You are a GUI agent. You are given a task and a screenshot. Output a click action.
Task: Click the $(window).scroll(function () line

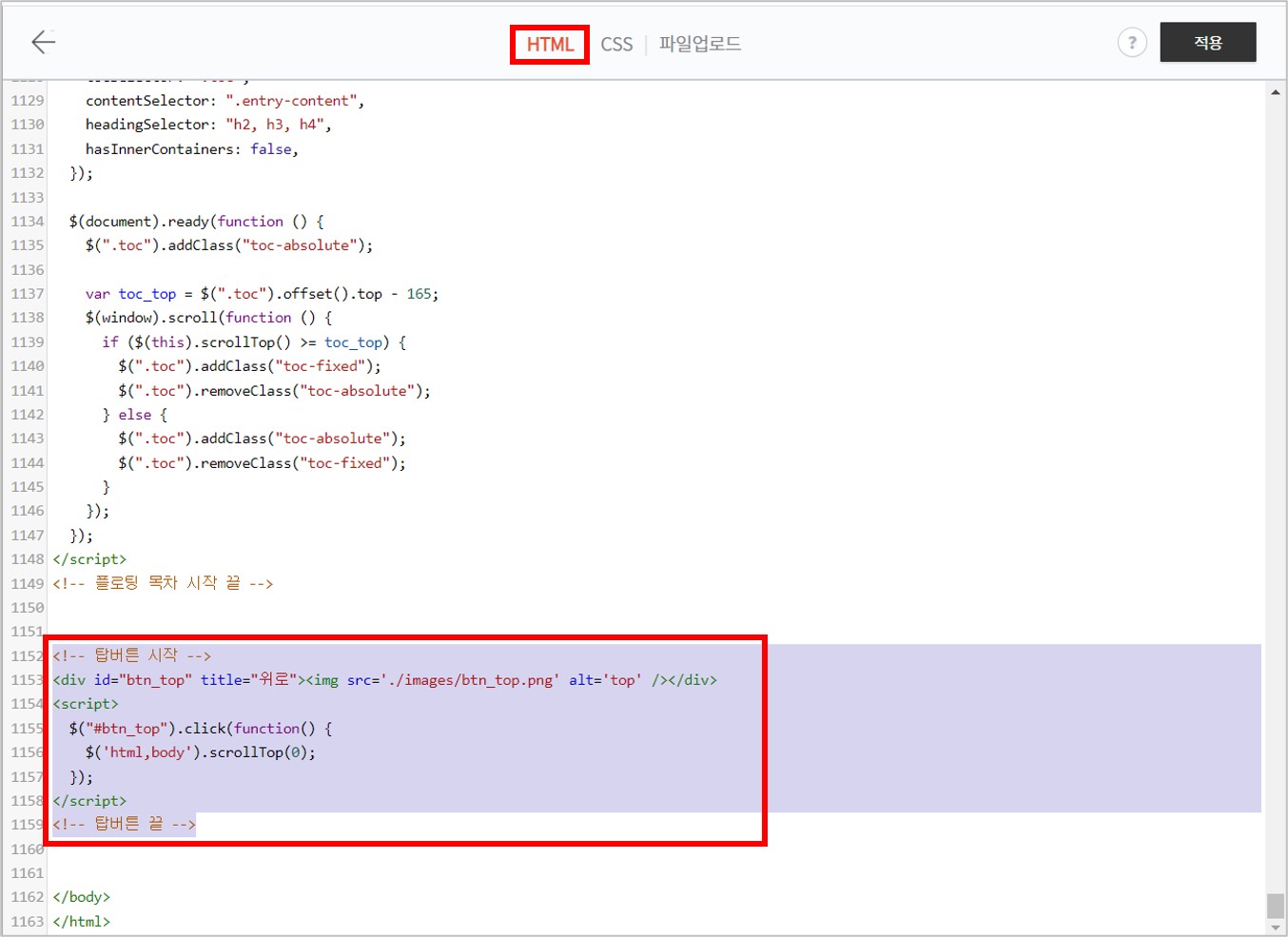pos(208,318)
